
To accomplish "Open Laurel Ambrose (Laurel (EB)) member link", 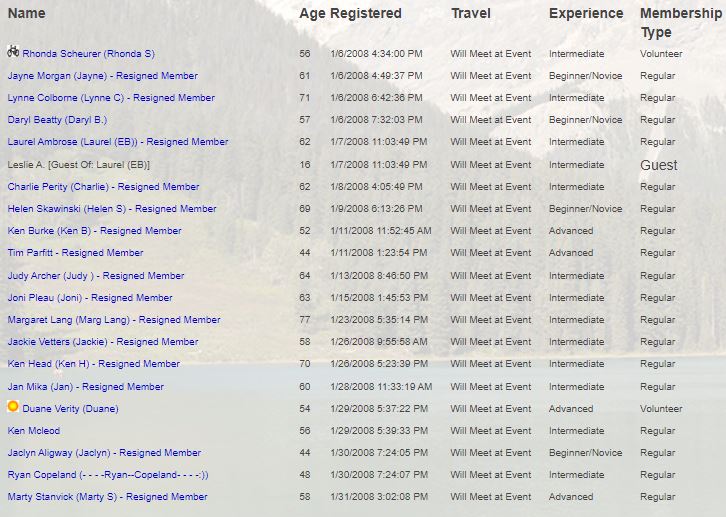I will pyautogui.click(x=118, y=142).
